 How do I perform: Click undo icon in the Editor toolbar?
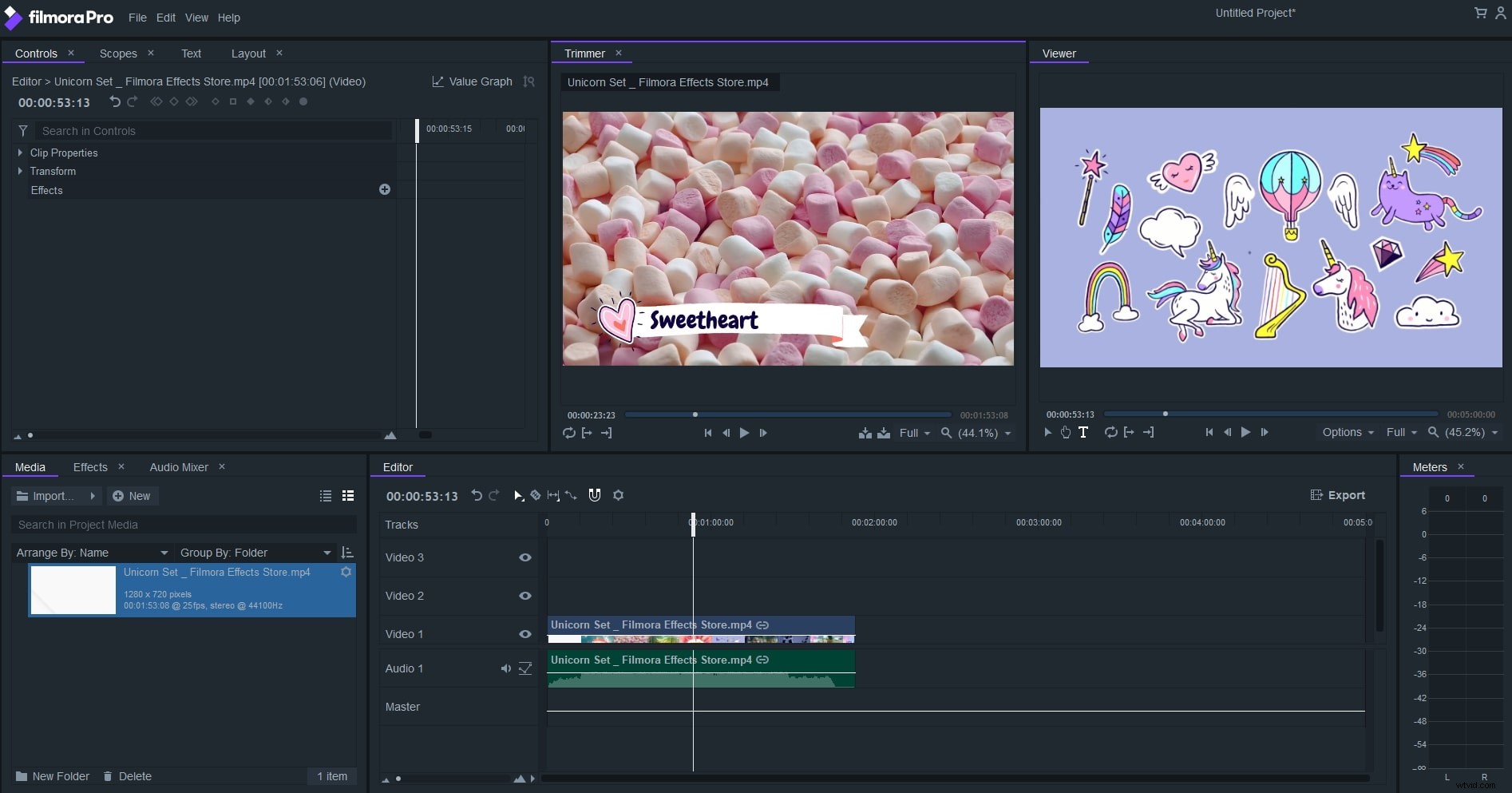[477, 495]
